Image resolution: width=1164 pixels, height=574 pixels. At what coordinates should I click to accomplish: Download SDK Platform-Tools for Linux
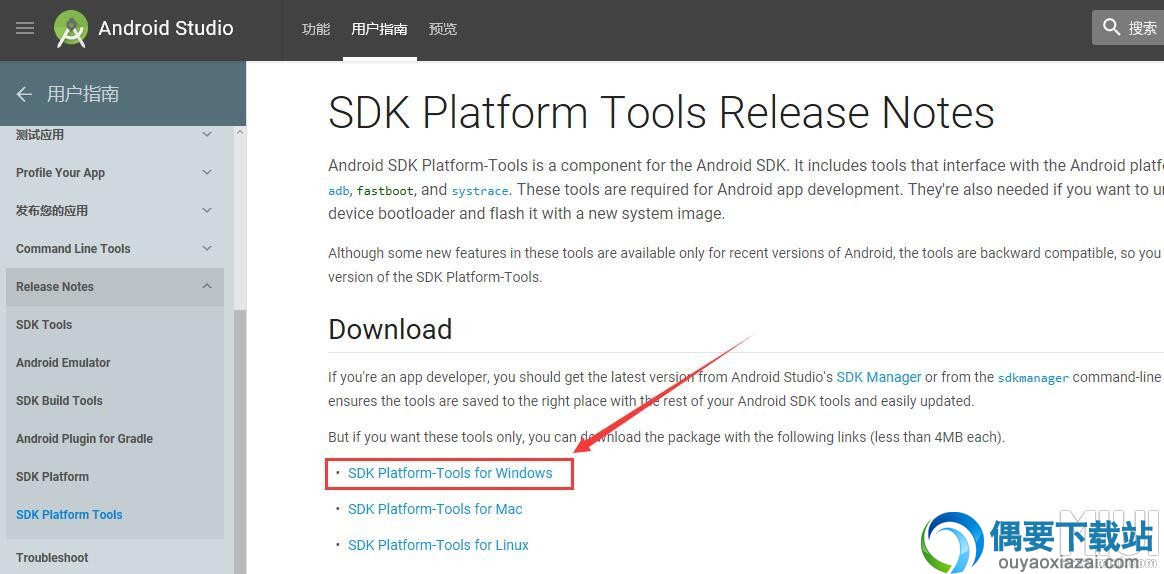[438, 545]
